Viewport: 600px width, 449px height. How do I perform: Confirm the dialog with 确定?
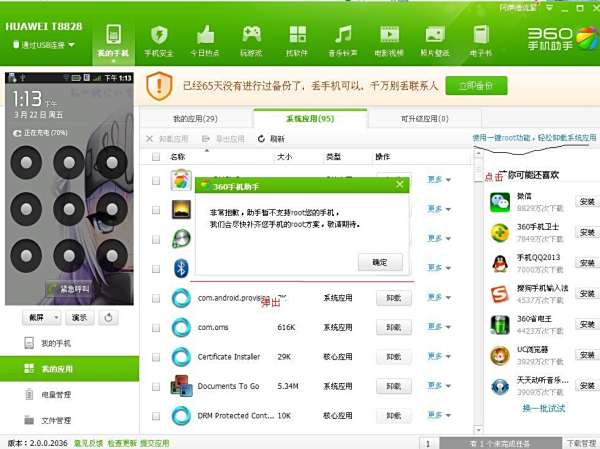point(380,262)
